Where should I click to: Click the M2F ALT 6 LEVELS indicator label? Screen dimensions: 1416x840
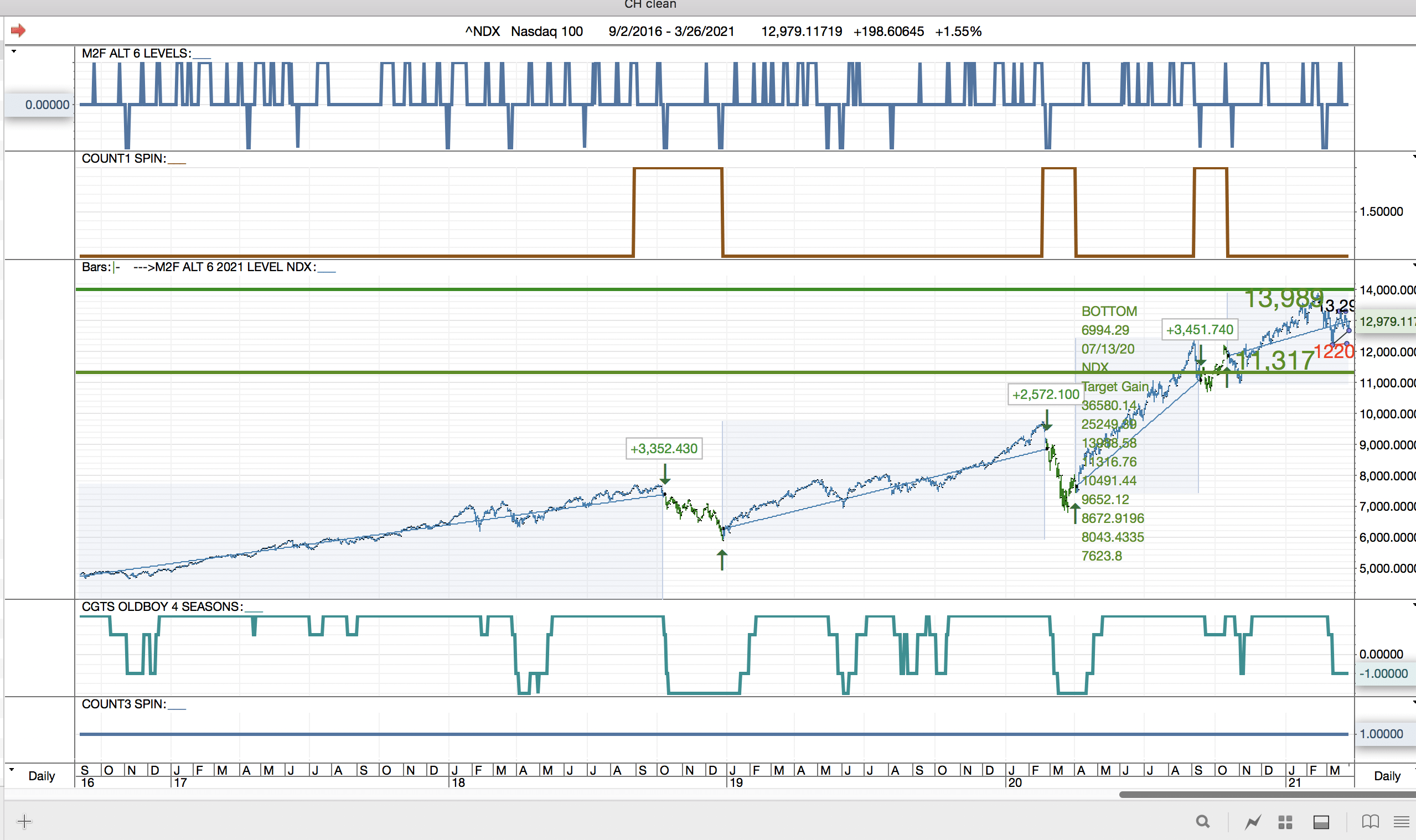coord(136,54)
